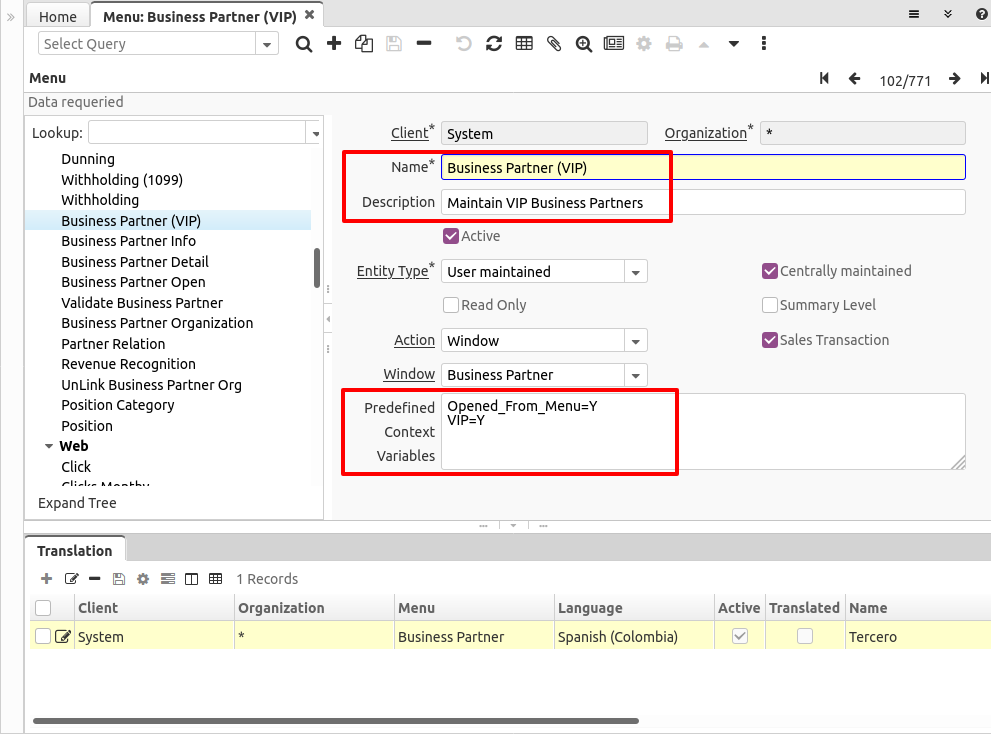Click the Find Record magnifier icon
The image size is (991, 734).
point(304,44)
